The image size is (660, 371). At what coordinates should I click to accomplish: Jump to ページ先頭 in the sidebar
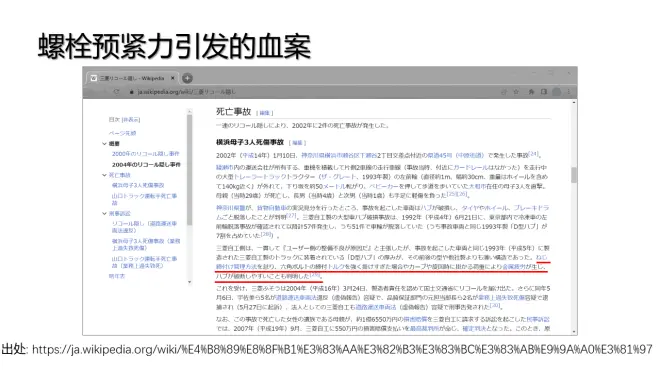pos(122,133)
